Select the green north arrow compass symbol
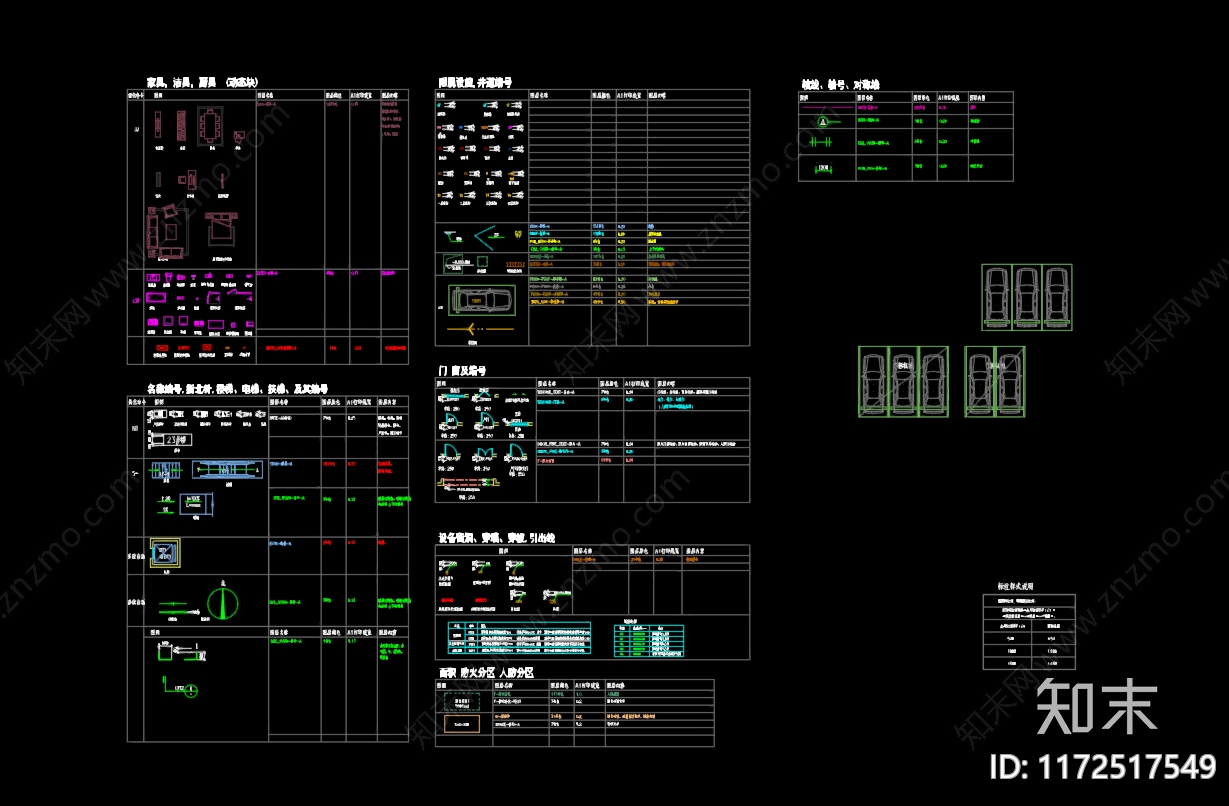The image size is (1229, 806). tap(224, 602)
